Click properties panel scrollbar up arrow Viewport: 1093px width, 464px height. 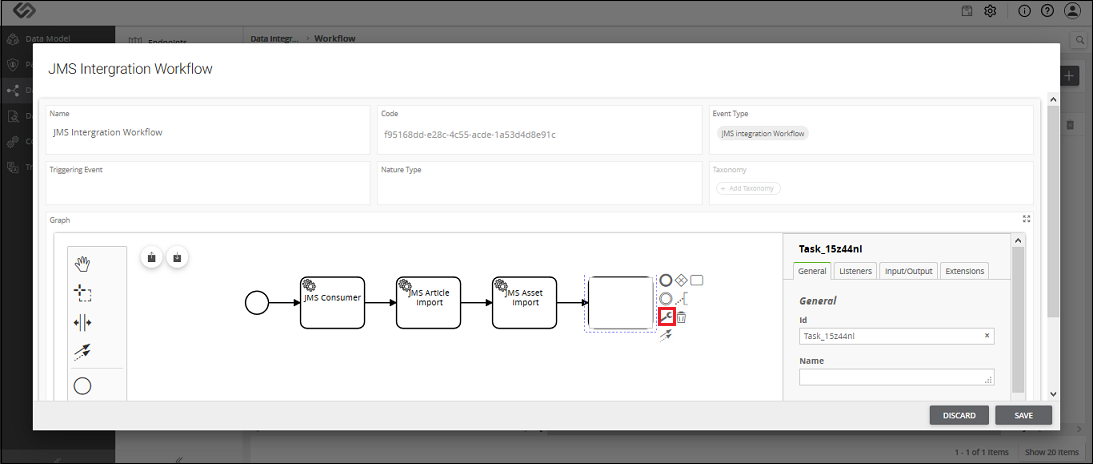[1018, 240]
